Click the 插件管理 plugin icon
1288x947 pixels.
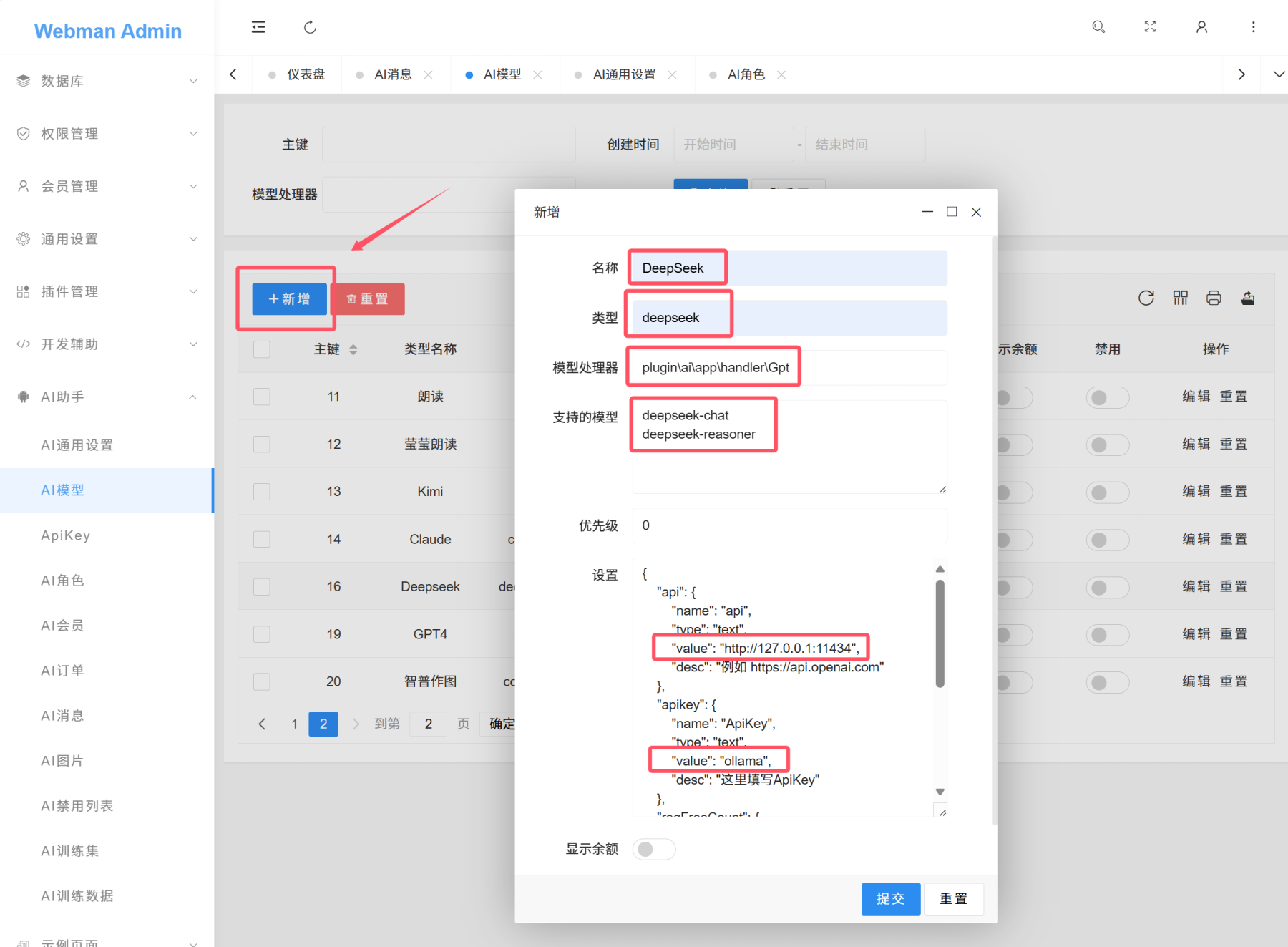click(x=24, y=291)
